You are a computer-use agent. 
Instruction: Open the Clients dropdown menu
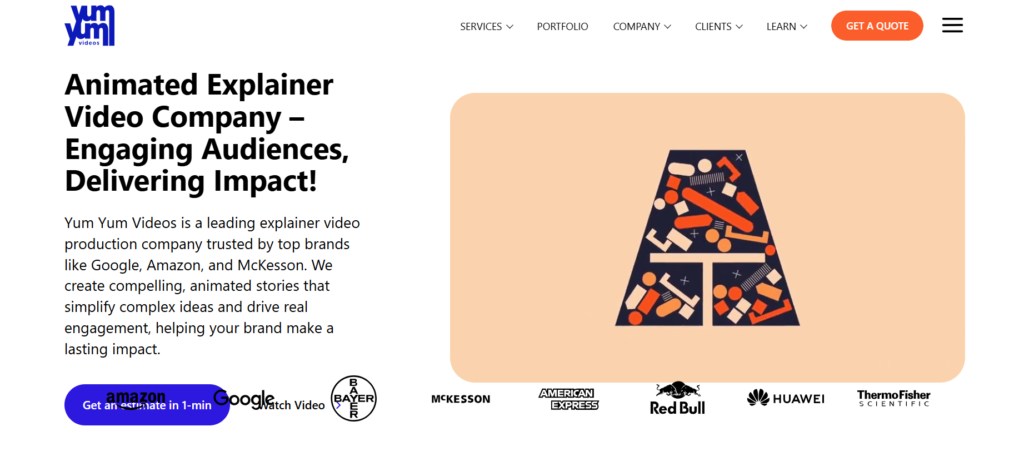pyautogui.click(x=719, y=27)
